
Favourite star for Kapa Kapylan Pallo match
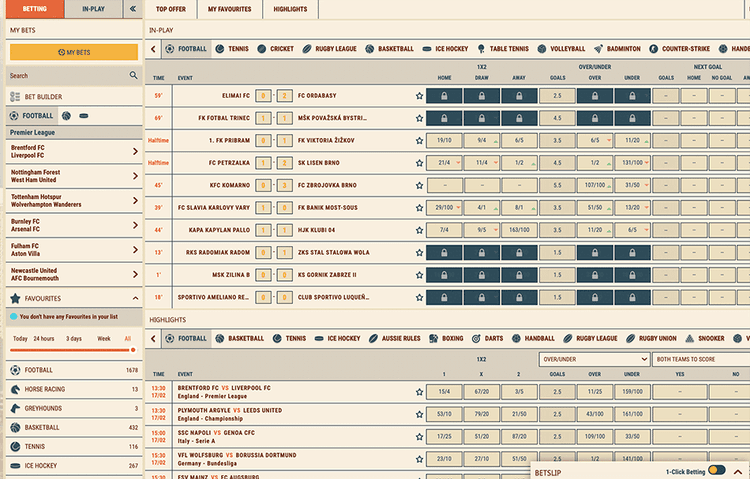[419, 230]
